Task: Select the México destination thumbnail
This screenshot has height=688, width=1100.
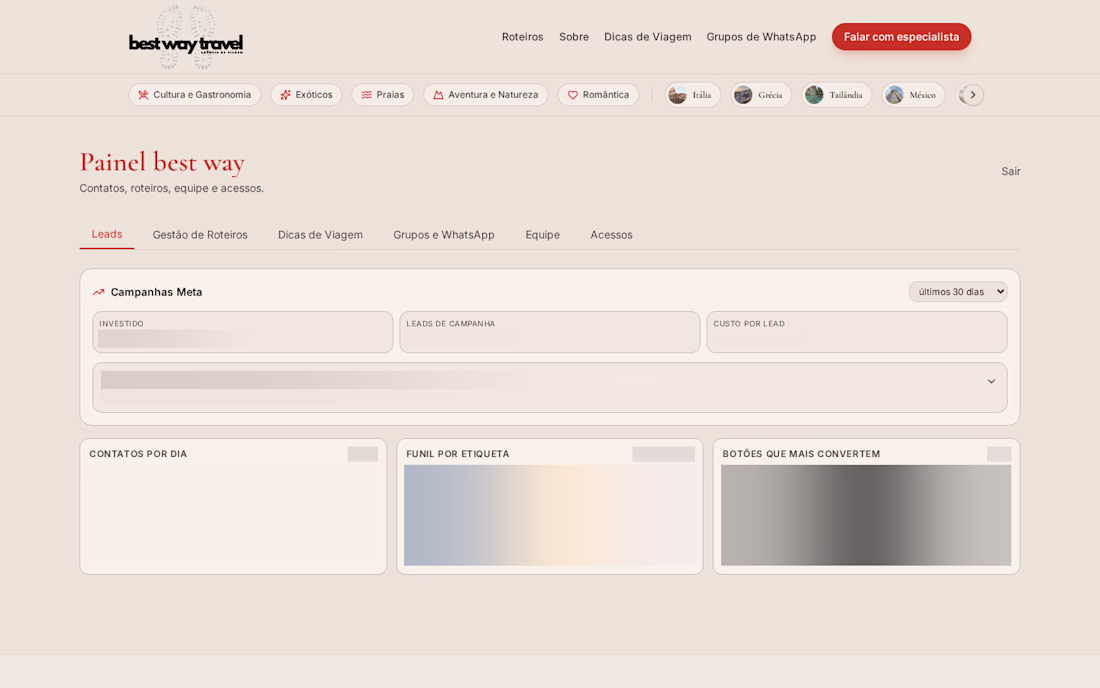Action: click(x=894, y=95)
